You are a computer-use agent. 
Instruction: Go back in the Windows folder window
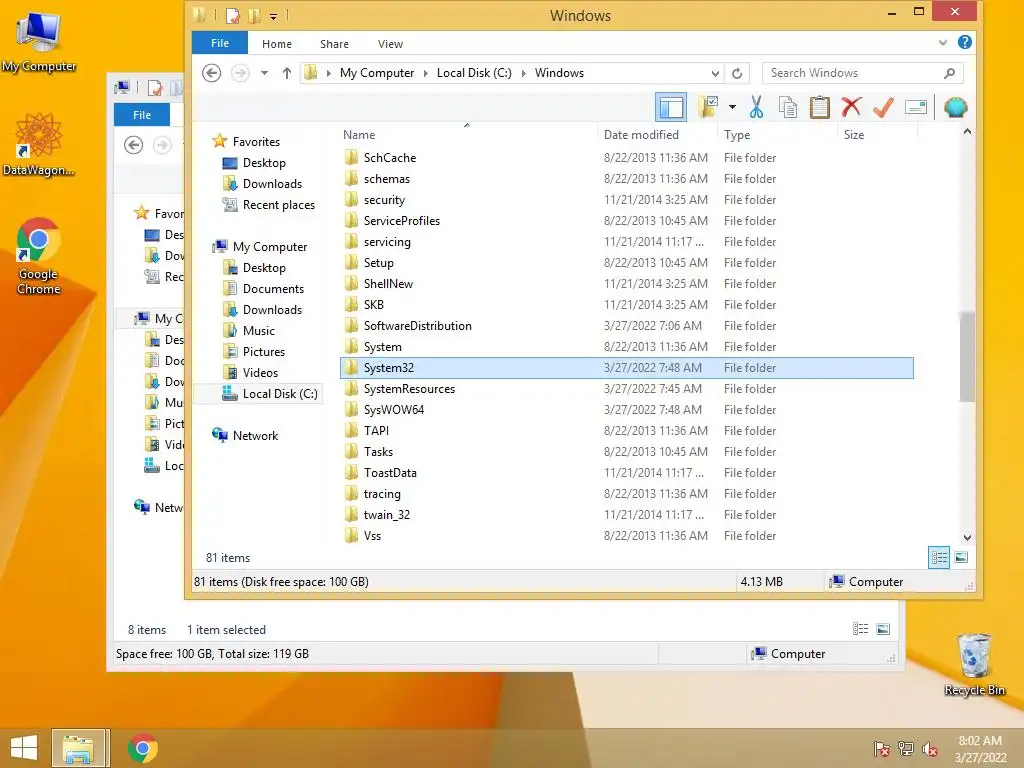211,72
